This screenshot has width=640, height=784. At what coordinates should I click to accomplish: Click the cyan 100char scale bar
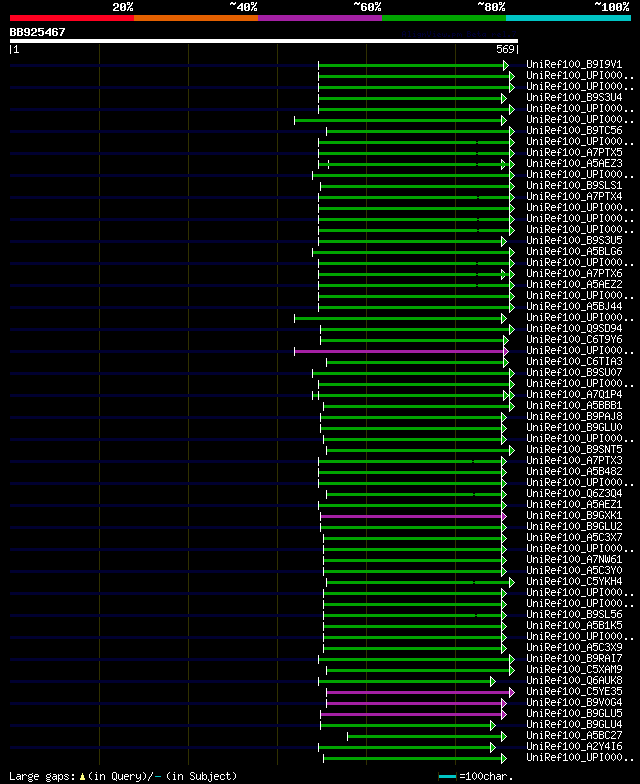click(448, 776)
